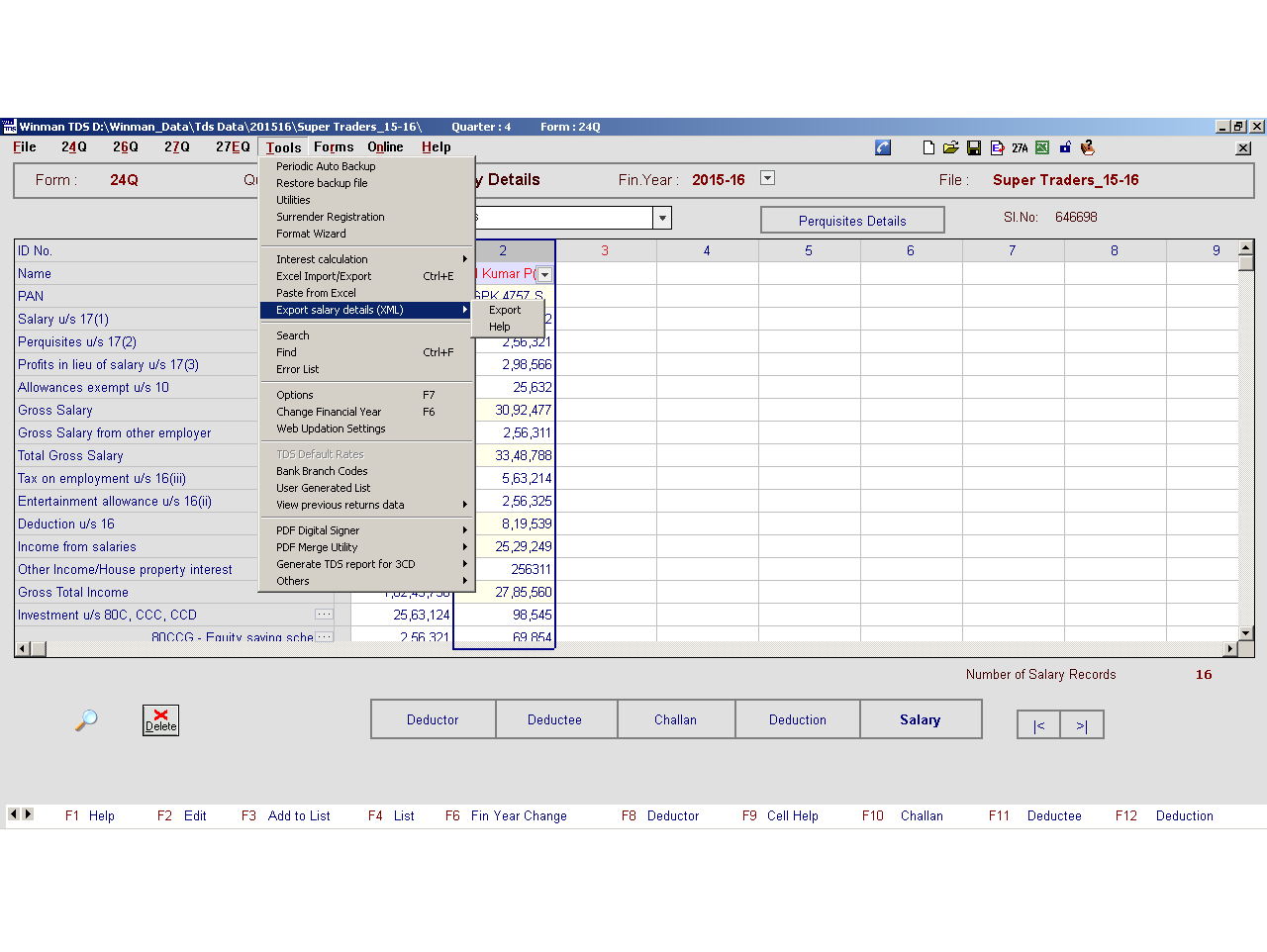Click the 27A form toolbar icon
1267x952 pixels.
point(1020,147)
